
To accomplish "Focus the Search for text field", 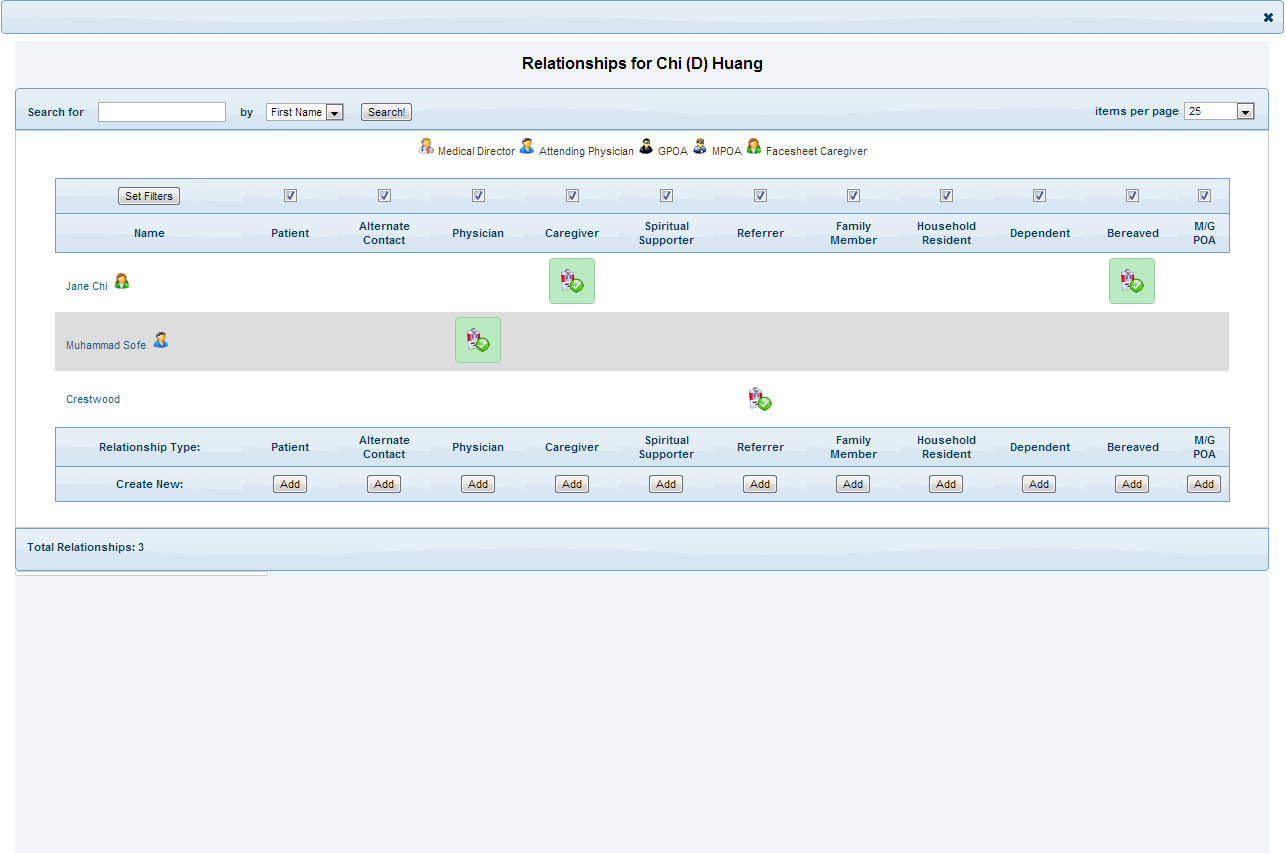I will coord(162,112).
